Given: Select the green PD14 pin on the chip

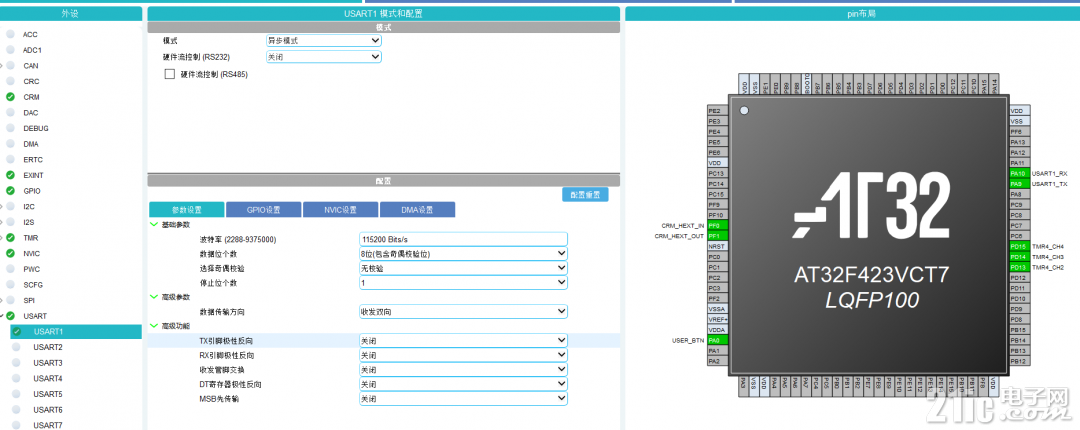Looking at the screenshot, I should coord(1019,256).
